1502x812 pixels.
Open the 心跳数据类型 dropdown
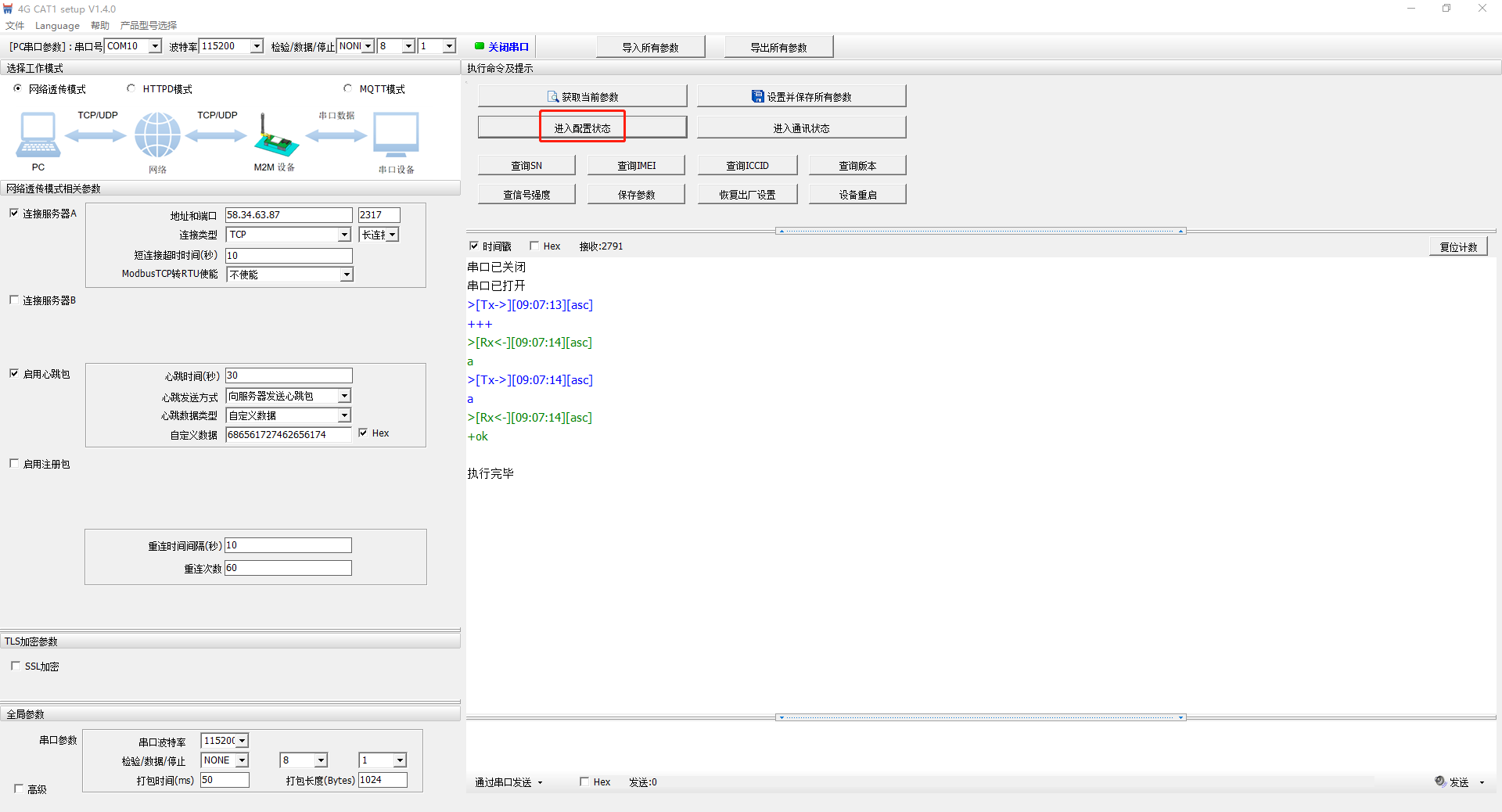tap(344, 415)
